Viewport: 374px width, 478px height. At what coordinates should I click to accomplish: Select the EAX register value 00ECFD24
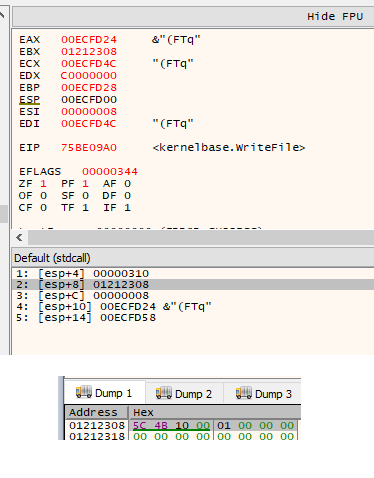click(x=89, y=40)
